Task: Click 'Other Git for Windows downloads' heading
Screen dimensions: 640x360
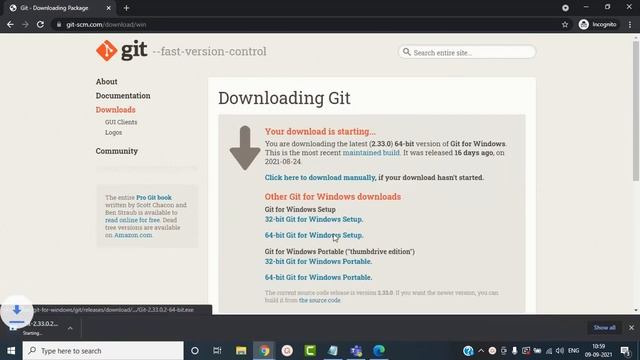Action: pyautogui.click(x=333, y=197)
